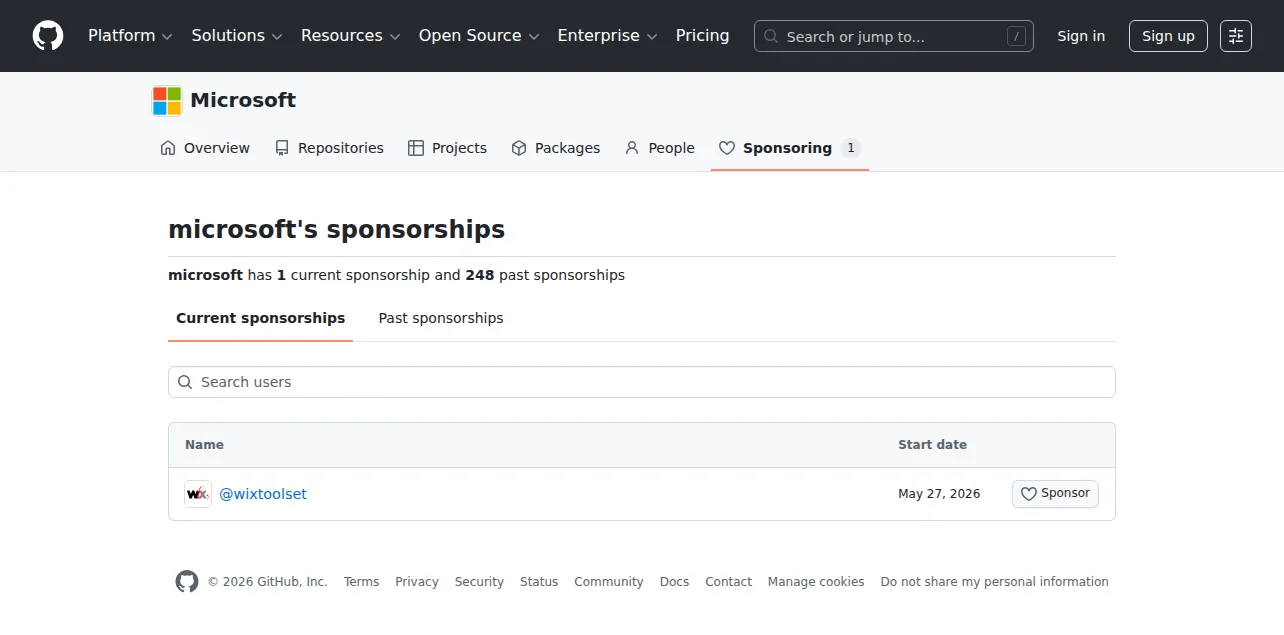This screenshot has height=635, width=1284.
Task: Open the Projects tab
Action: (447, 148)
